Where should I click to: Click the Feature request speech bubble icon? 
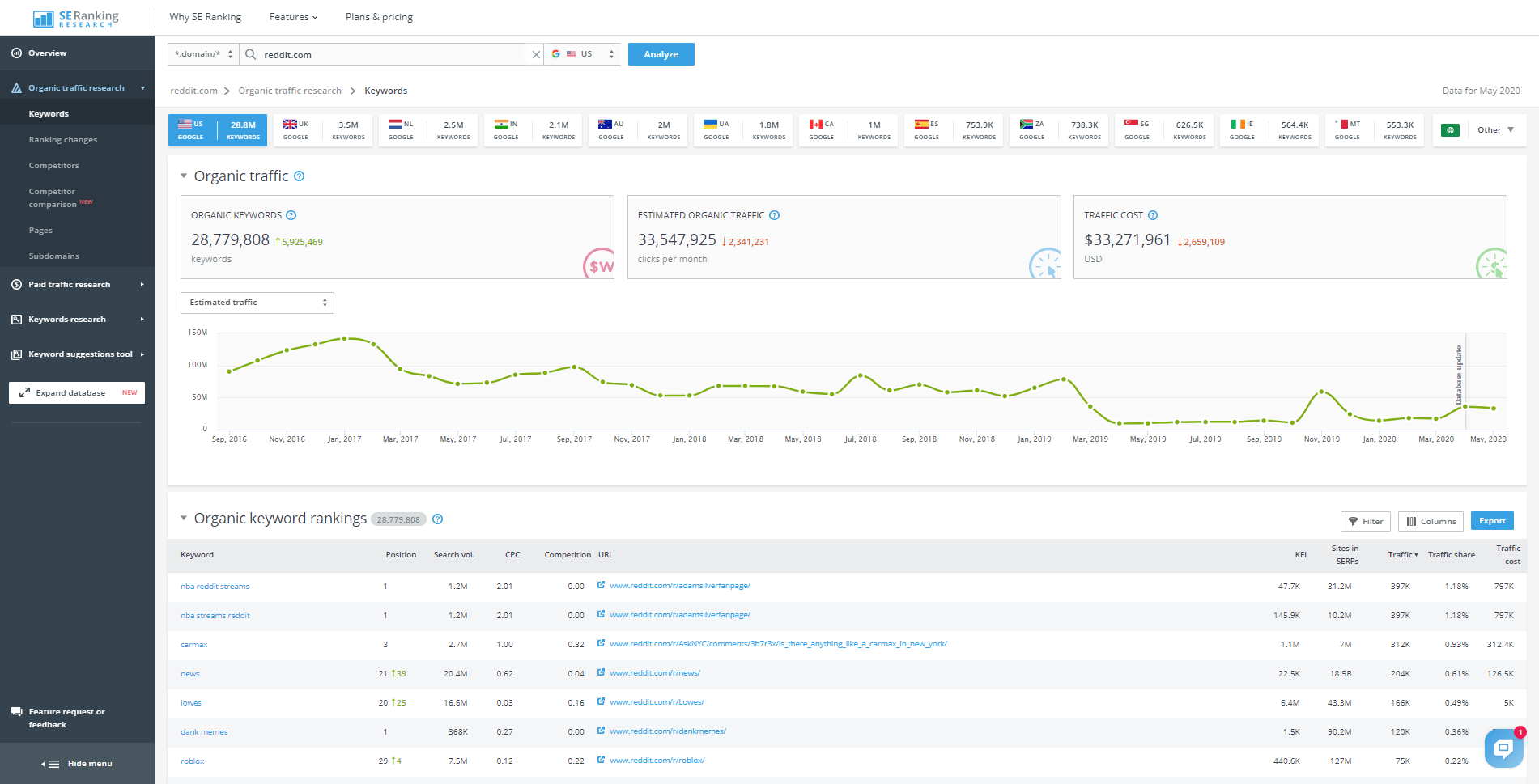pos(16,712)
